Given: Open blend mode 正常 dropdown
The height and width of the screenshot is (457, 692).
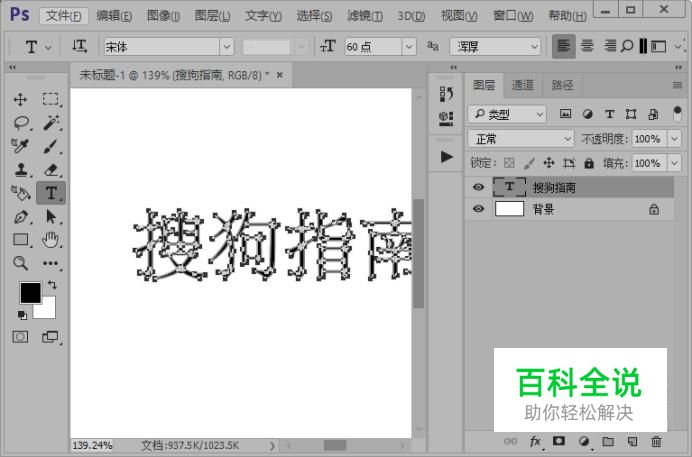Looking at the screenshot, I should [x=521, y=139].
